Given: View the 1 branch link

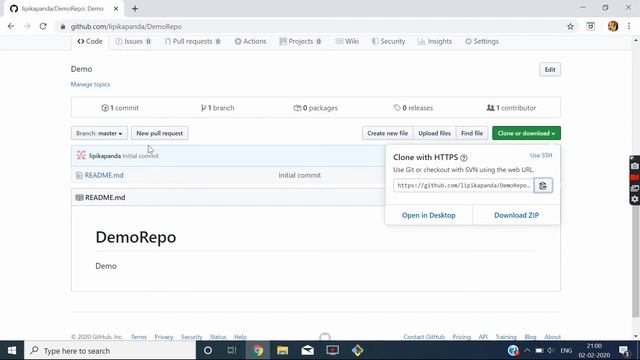Looking at the screenshot, I should click(x=218, y=108).
